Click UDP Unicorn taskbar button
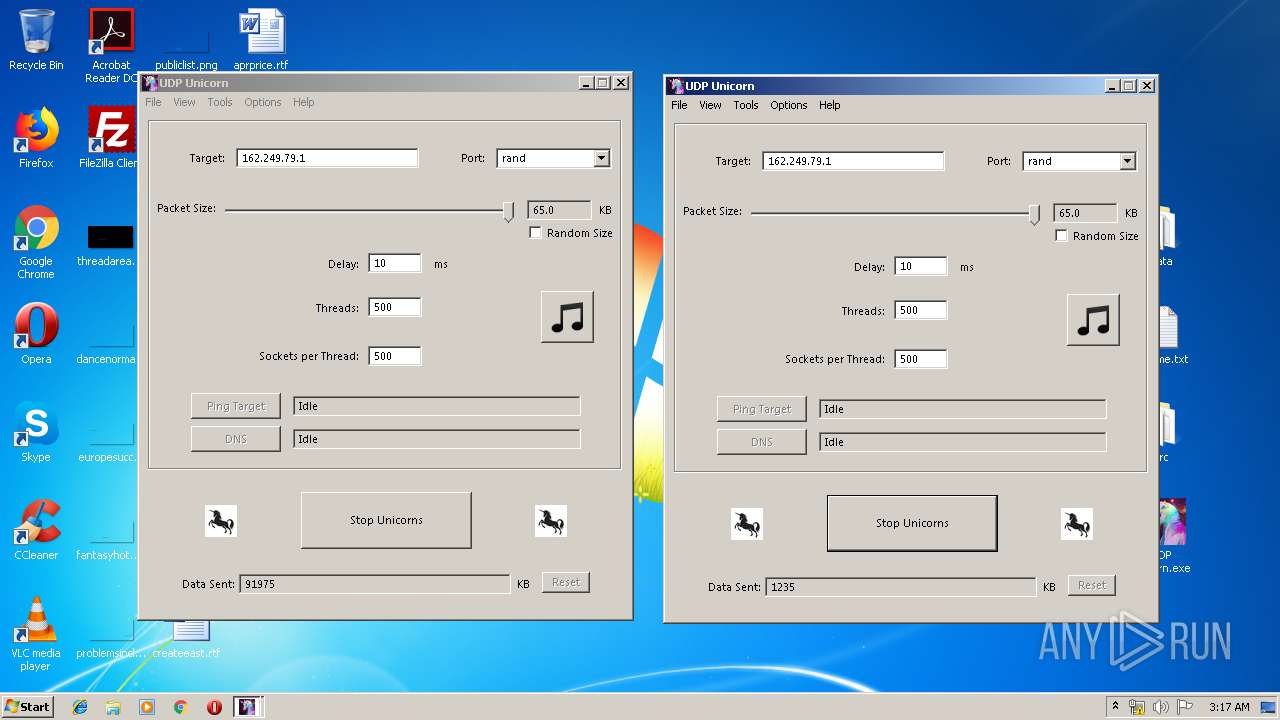 point(247,707)
